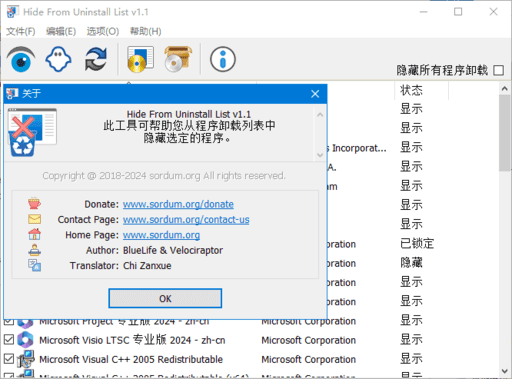The width and height of the screenshot is (512, 379).
Task: Click the app icon in title bar
Action: point(12,12)
